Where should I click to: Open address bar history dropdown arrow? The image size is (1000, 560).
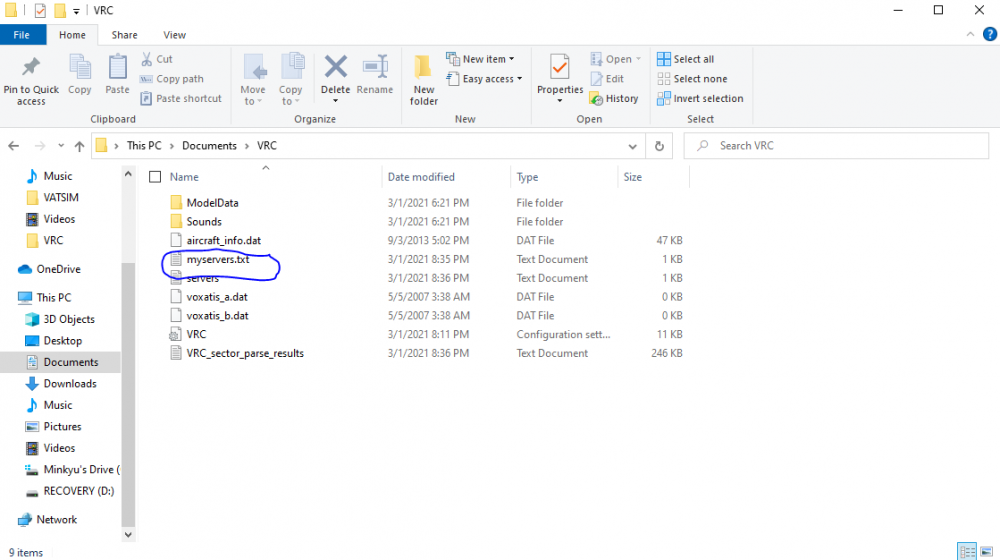coord(632,146)
